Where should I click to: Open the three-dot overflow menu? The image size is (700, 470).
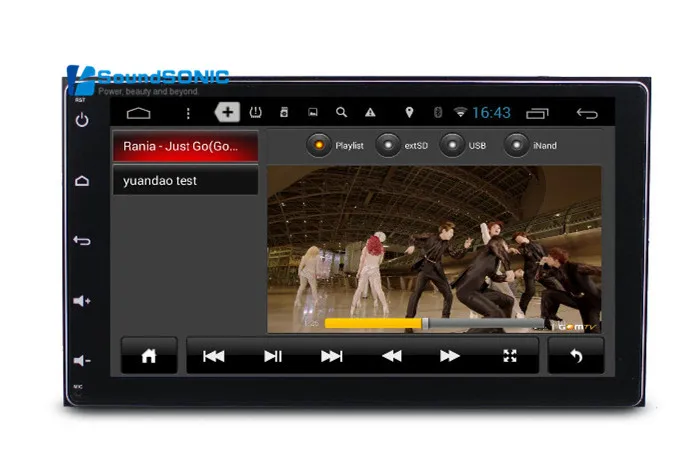188,113
